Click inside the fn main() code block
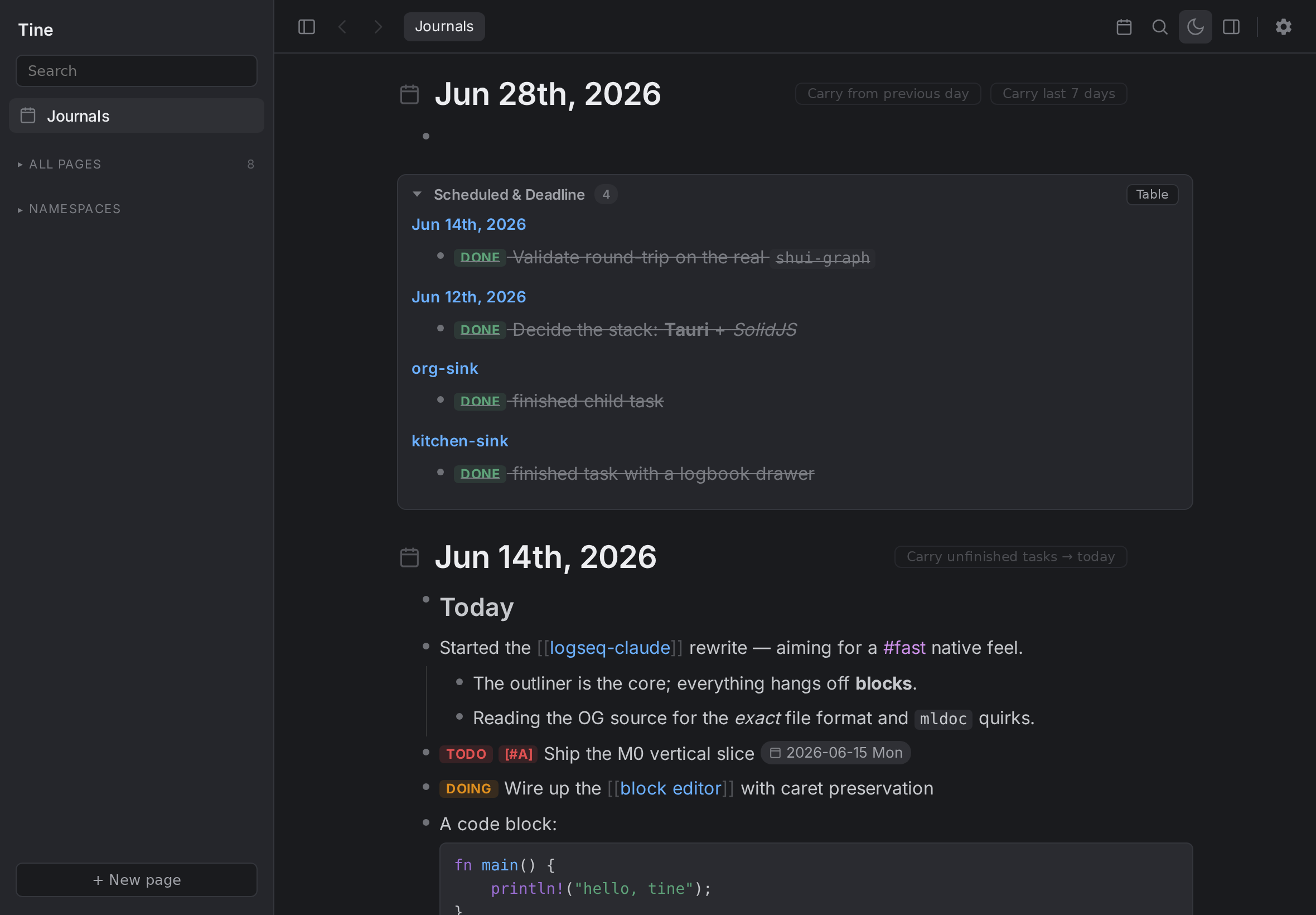1316x915 pixels. 816,879
